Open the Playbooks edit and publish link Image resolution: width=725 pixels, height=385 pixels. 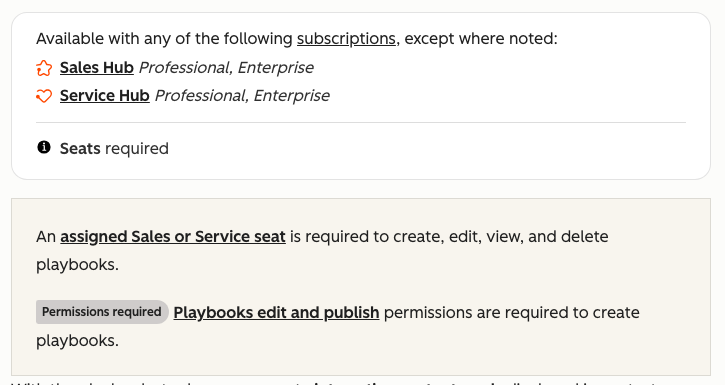point(276,313)
